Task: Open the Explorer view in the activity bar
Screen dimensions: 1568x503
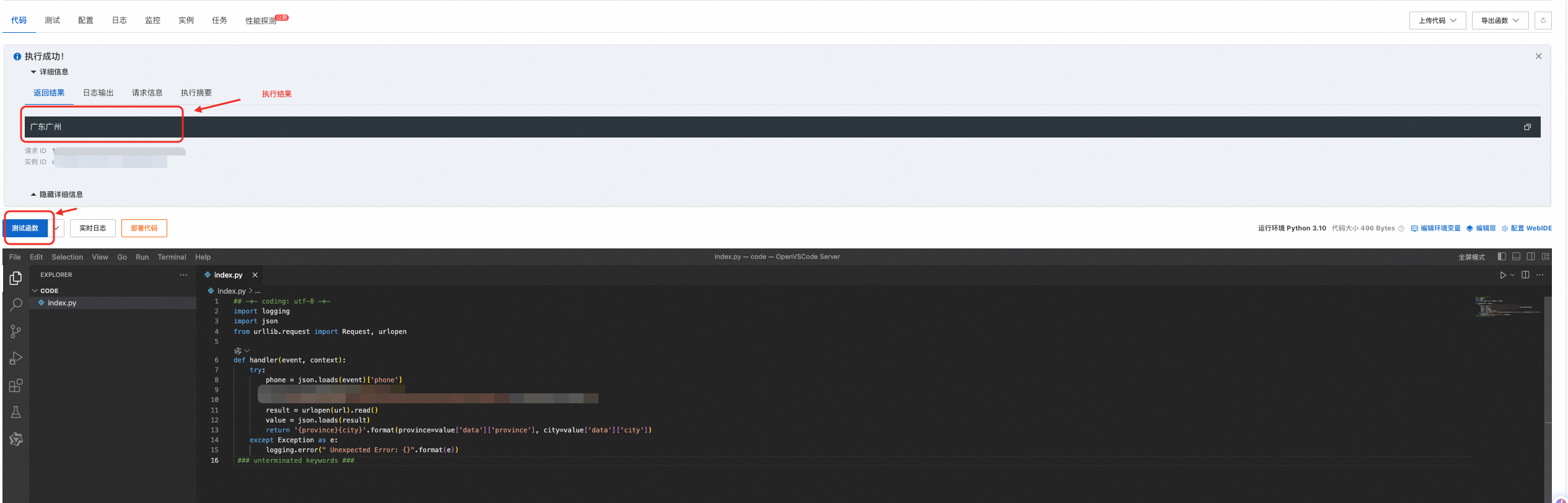Action: click(16, 279)
